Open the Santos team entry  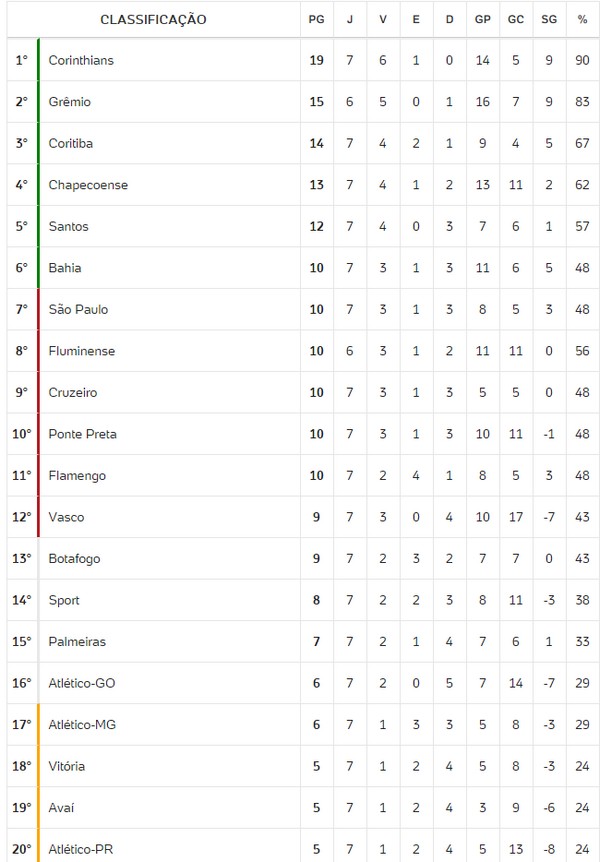(69, 227)
